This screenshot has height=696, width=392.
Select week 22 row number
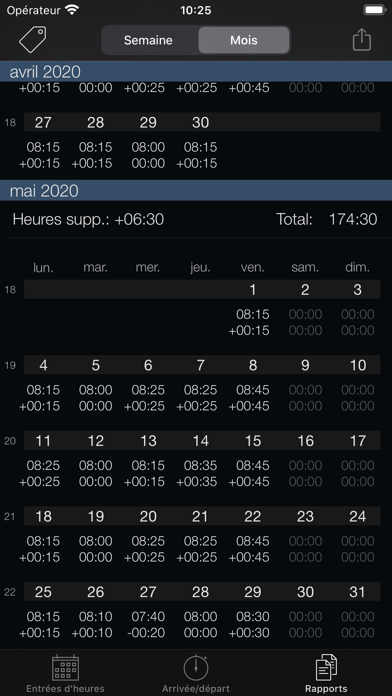point(10,592)
